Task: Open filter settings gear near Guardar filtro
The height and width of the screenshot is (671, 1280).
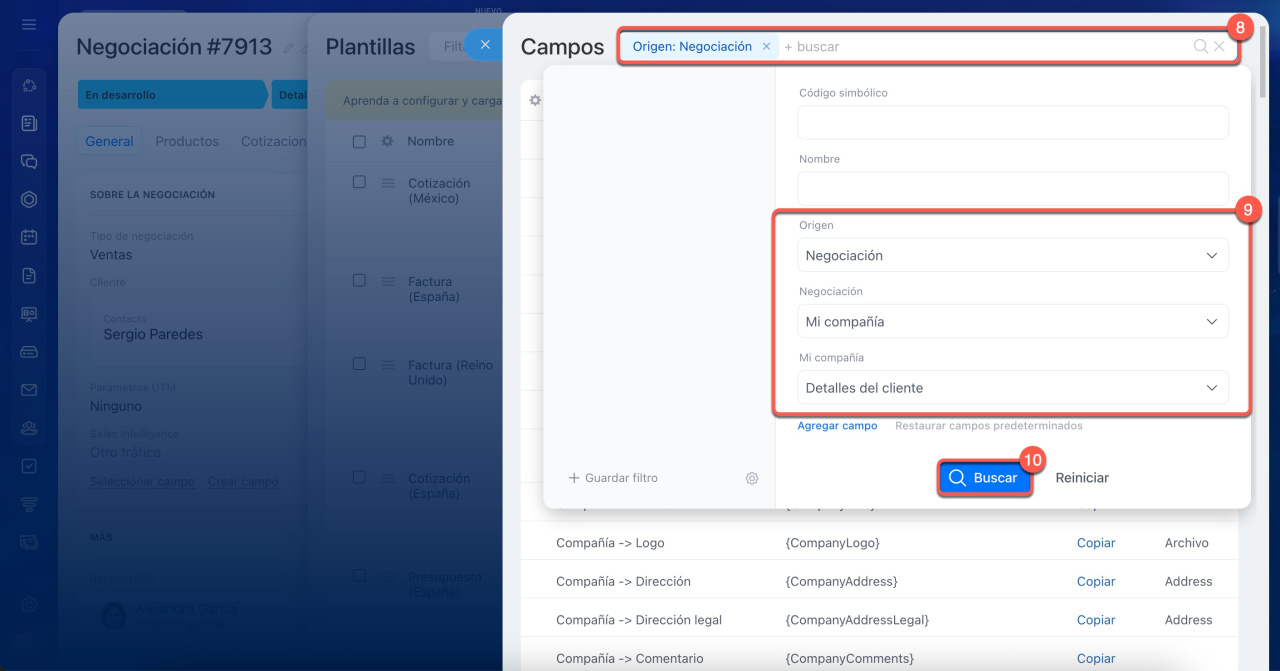Action: [x=752, y=478]
